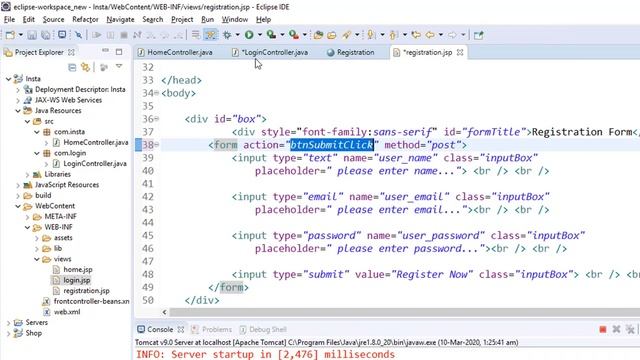
Task: Open the Back history dropdown arrow
Action: (x=441, y=35)
